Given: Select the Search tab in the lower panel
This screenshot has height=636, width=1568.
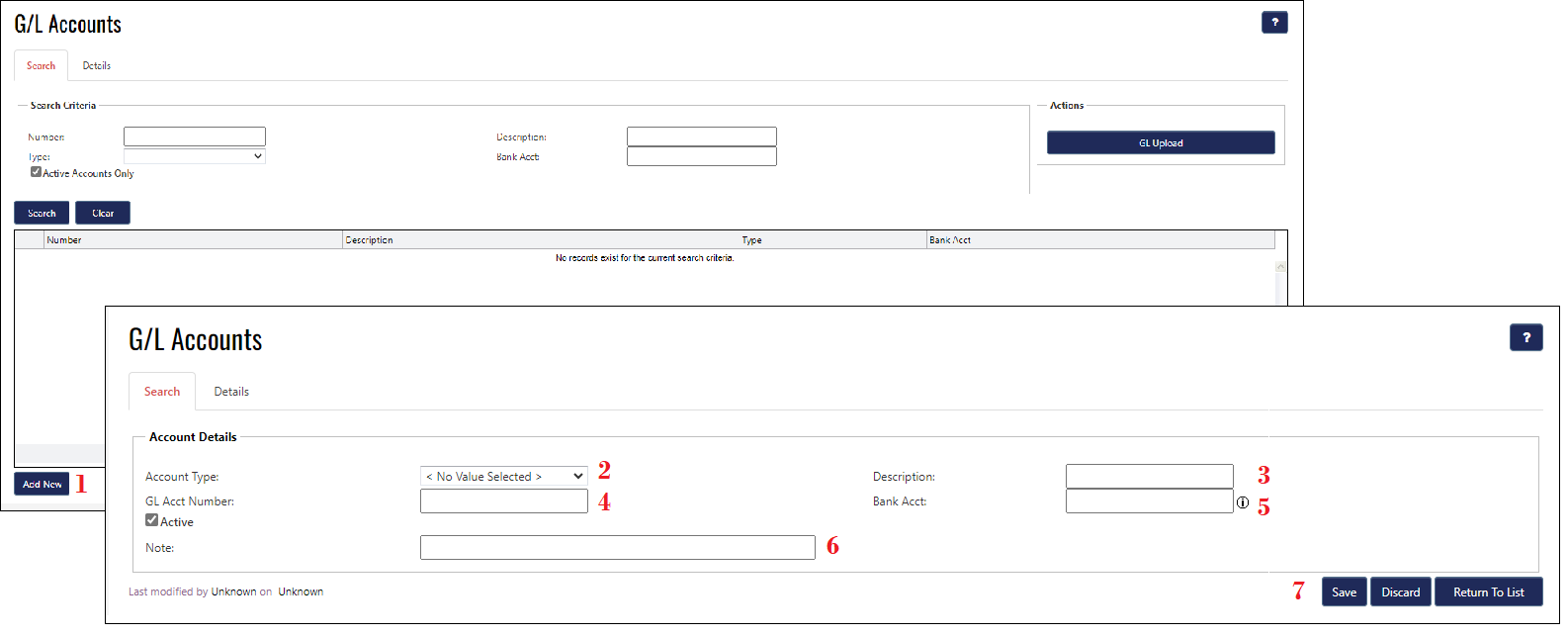Looking at the screenshot, I should pos(162,392).
